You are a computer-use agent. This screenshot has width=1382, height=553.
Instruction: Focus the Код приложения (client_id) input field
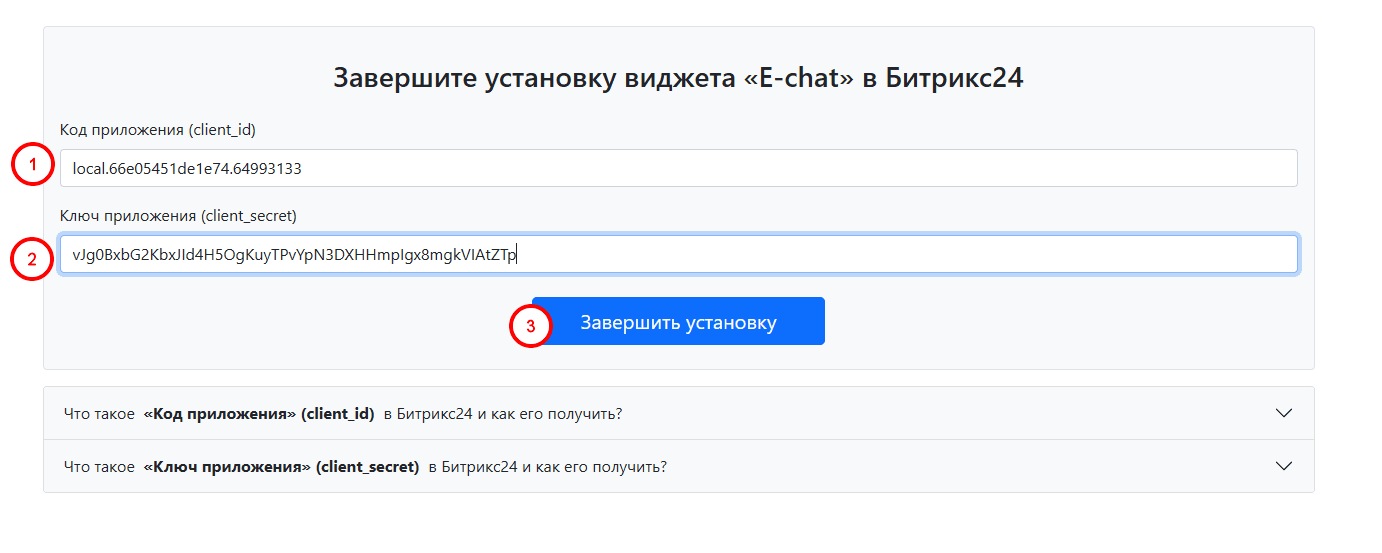(x=678, y=168)
